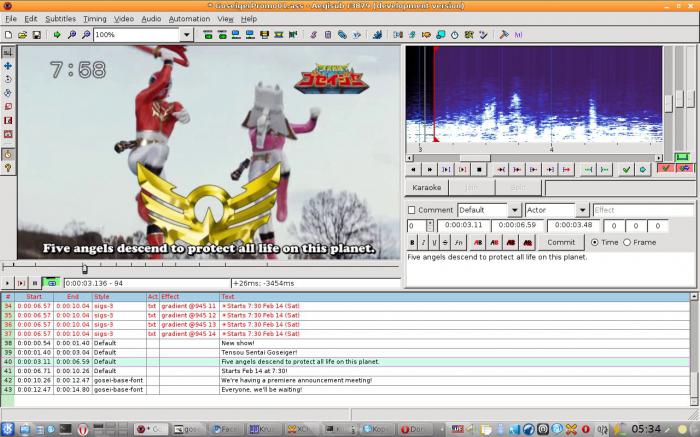Click the green checkmark commit audio button

coord(626,170)
